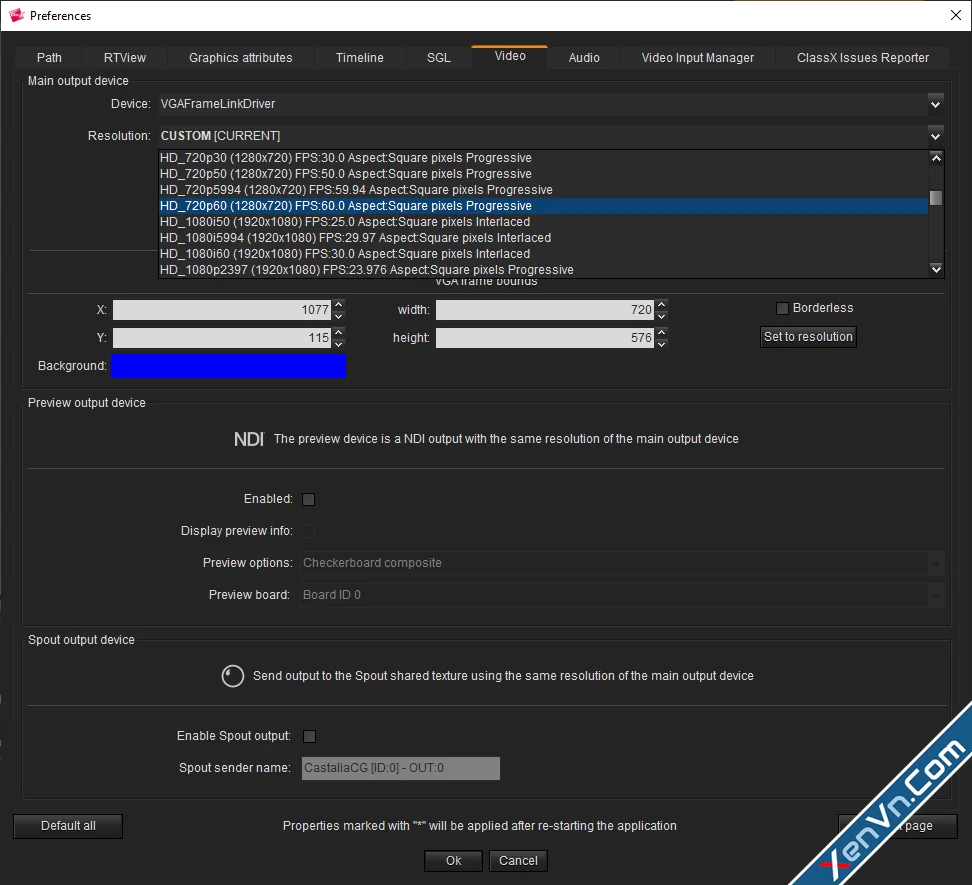Image resolution: width=972 pixels, height=885 pixels.
Task: Pick HD_1080i60 interlaced resolution
Action: [544, 254]
